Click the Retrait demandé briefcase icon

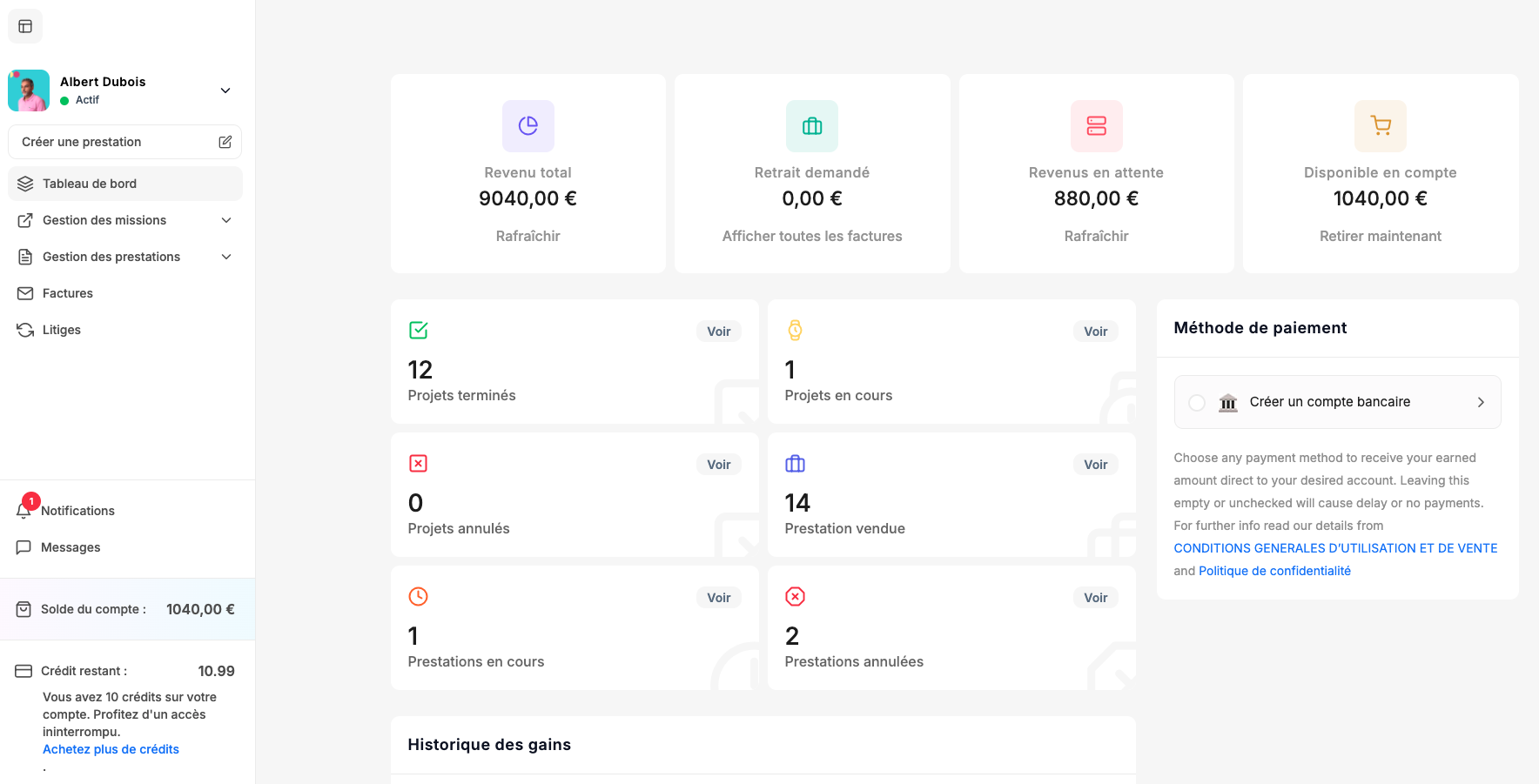[x=811, y=126]
